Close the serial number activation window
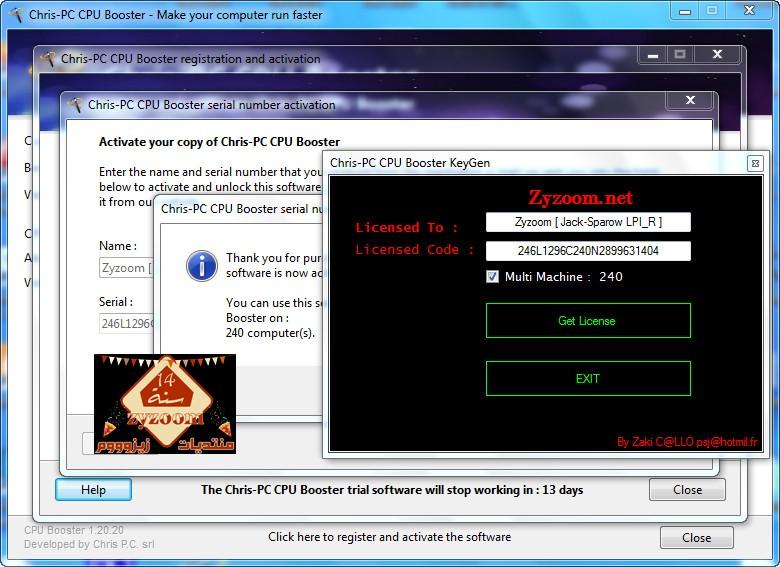The image size is (780, 567). click(x=690, y=100)
